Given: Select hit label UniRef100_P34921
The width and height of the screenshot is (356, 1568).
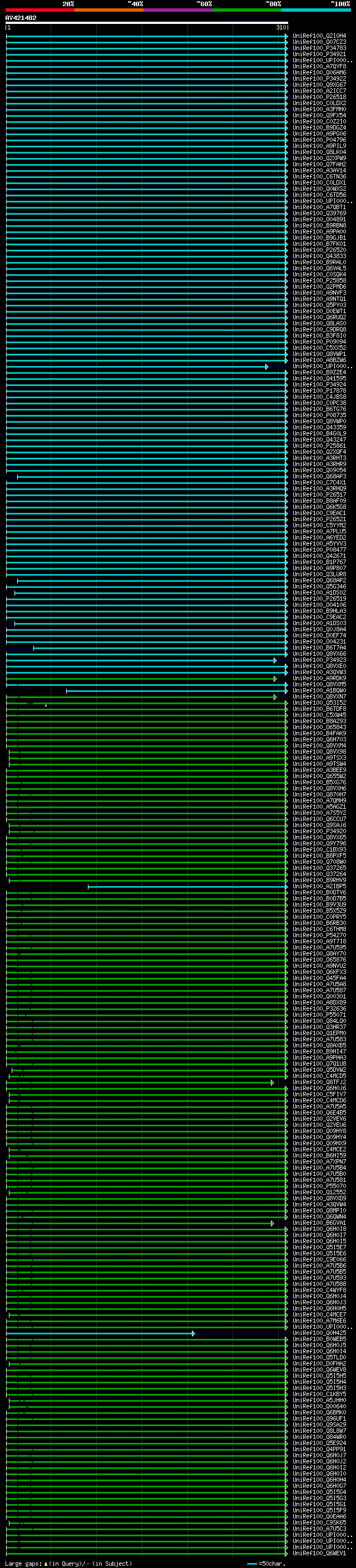Looking at the screenshot, I should tap(319, 54).
